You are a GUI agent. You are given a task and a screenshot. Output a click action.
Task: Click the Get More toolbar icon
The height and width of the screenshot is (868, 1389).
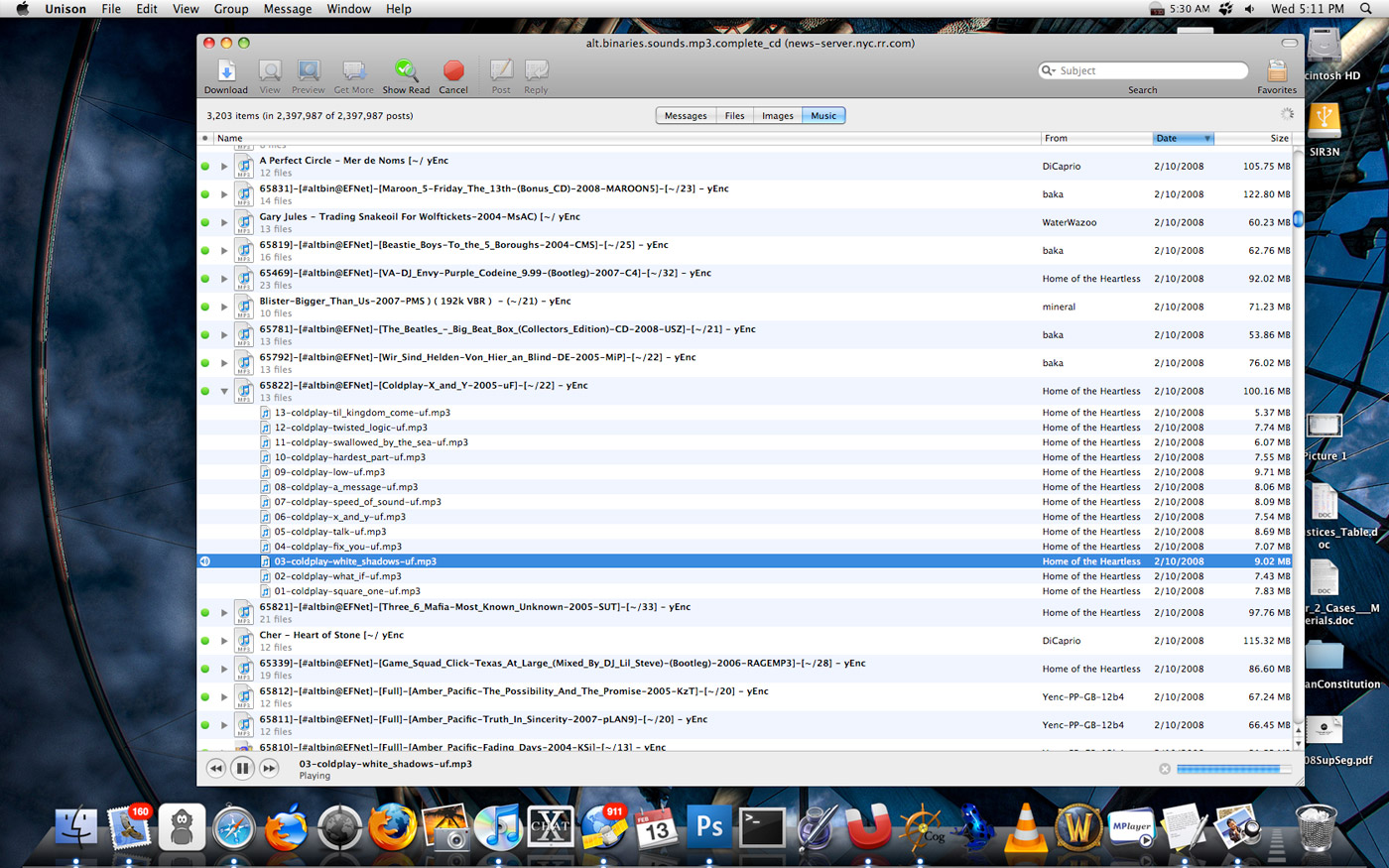pos(353,70)
